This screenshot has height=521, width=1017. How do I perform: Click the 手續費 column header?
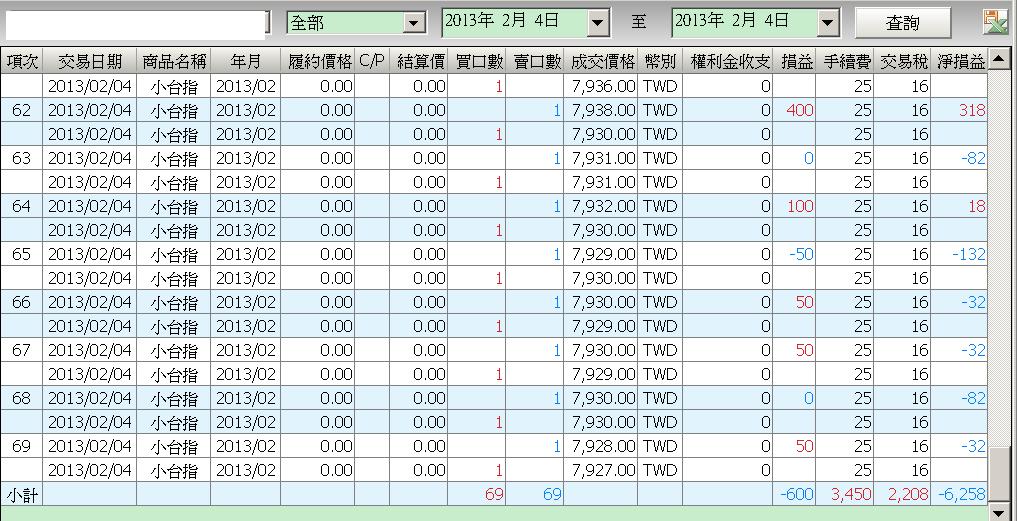845,61
